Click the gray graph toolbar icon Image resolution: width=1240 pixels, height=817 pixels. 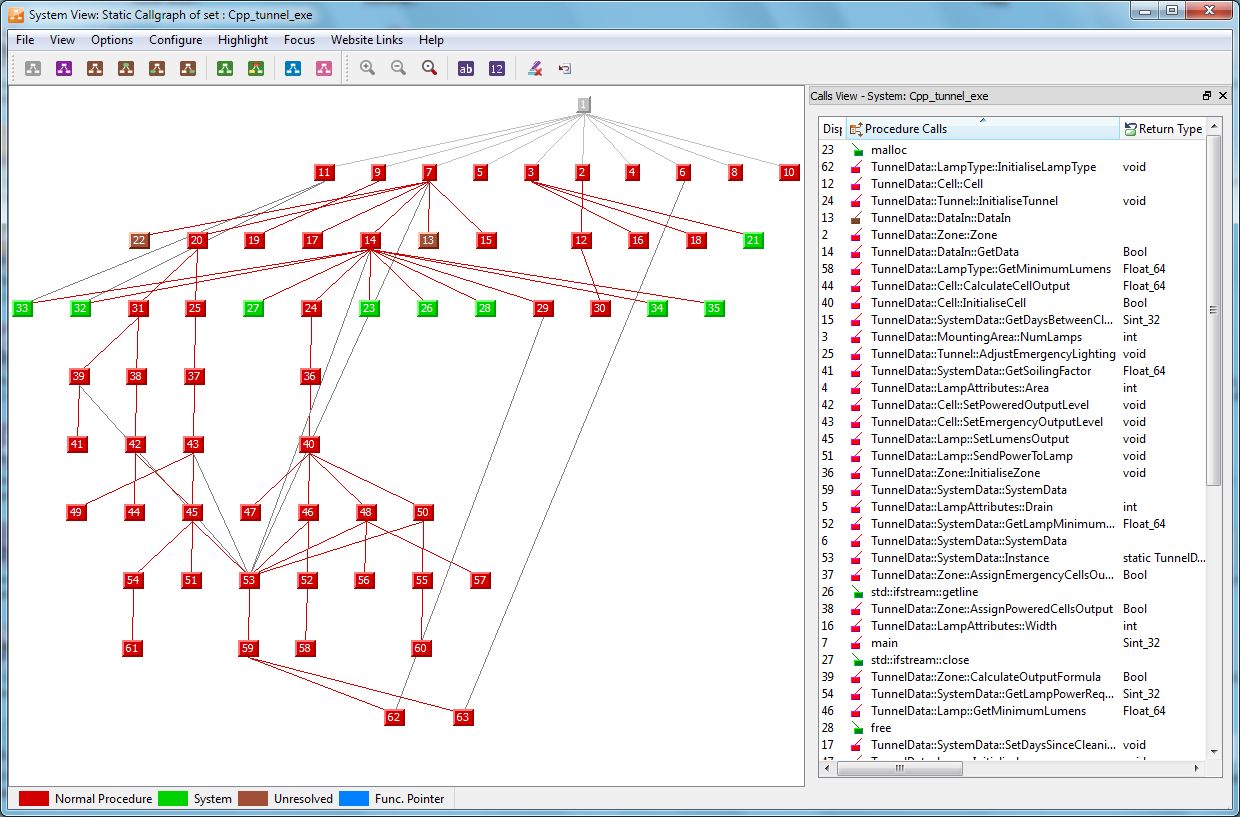coord(33,69)
